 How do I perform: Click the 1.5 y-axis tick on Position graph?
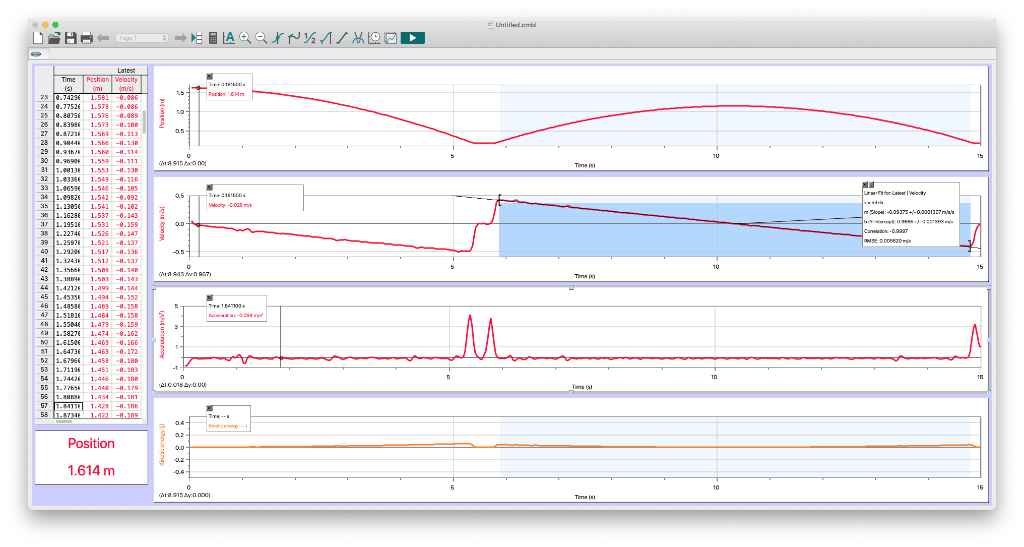coord(181,93)
